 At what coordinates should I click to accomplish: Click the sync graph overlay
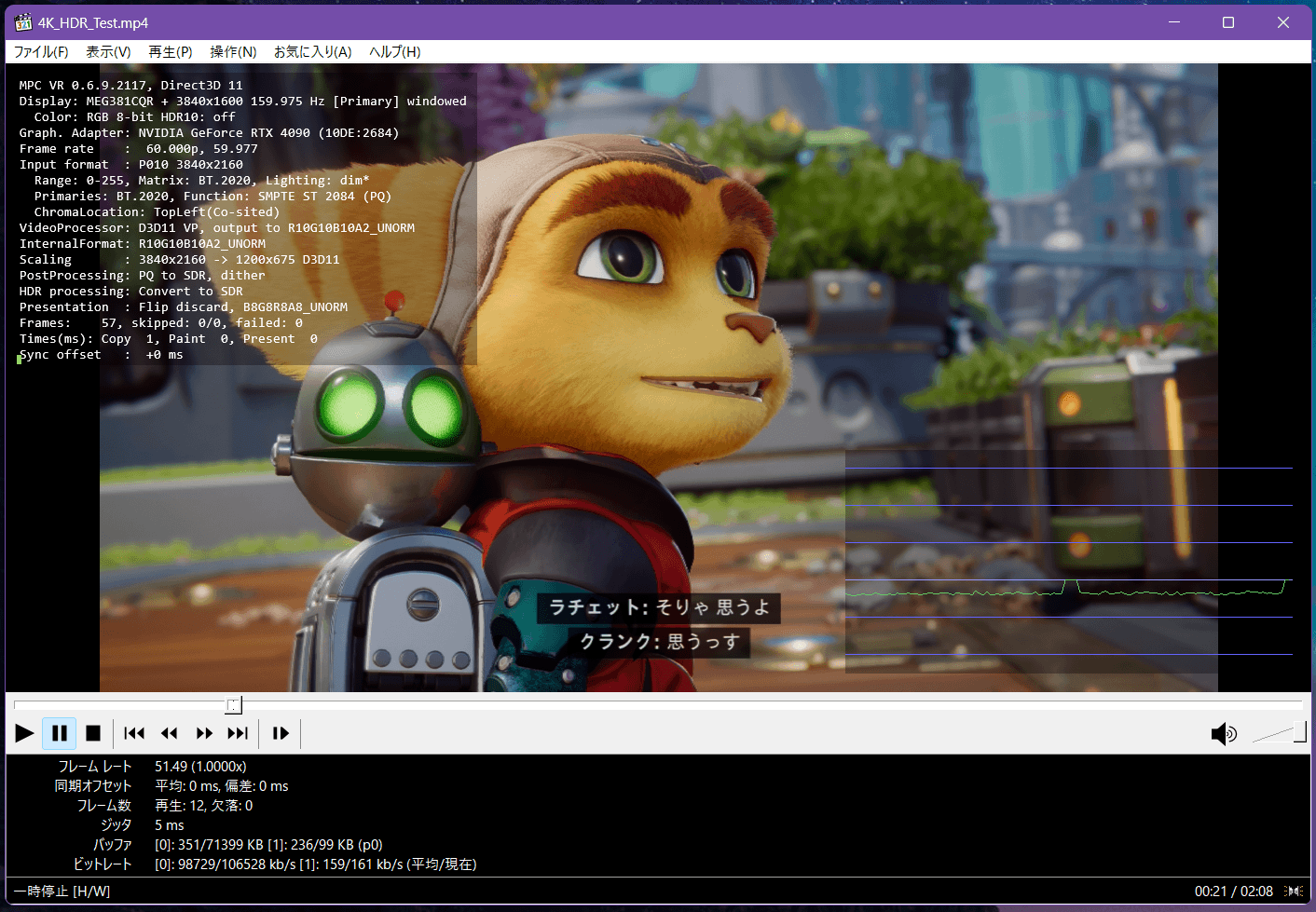[1068, 562]
